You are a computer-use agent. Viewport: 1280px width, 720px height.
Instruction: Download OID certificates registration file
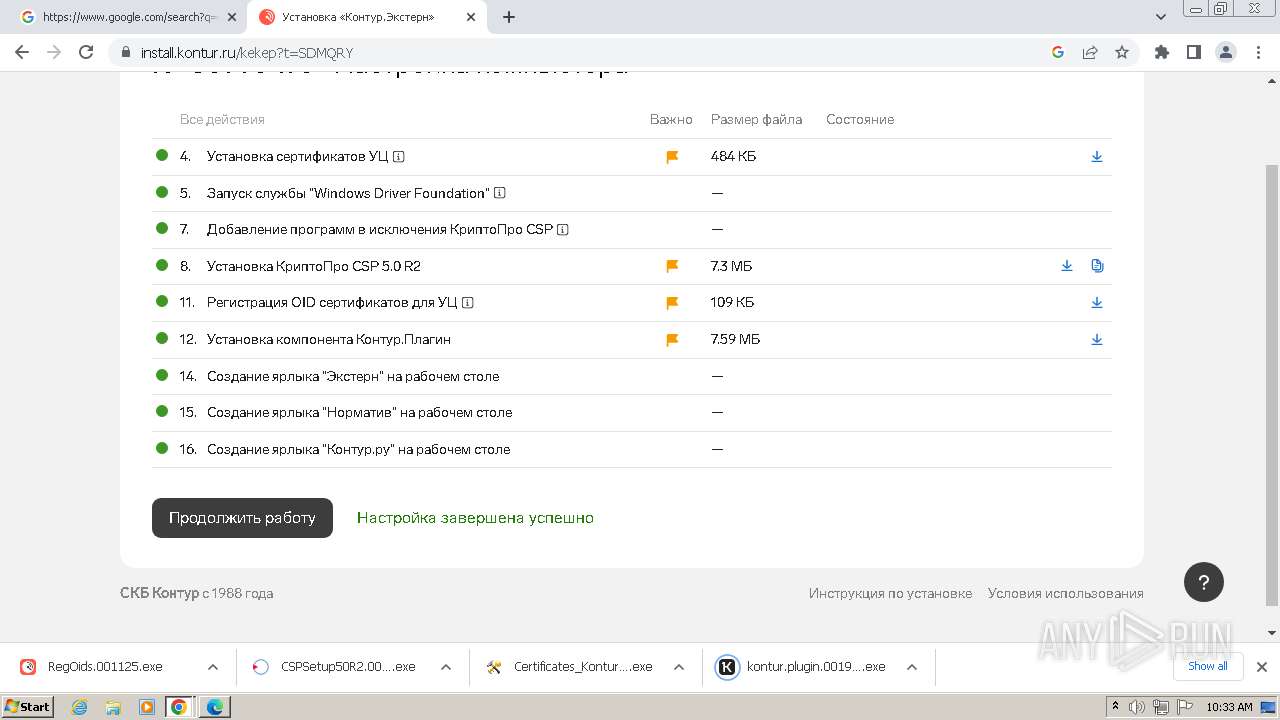click(1097, 302)
